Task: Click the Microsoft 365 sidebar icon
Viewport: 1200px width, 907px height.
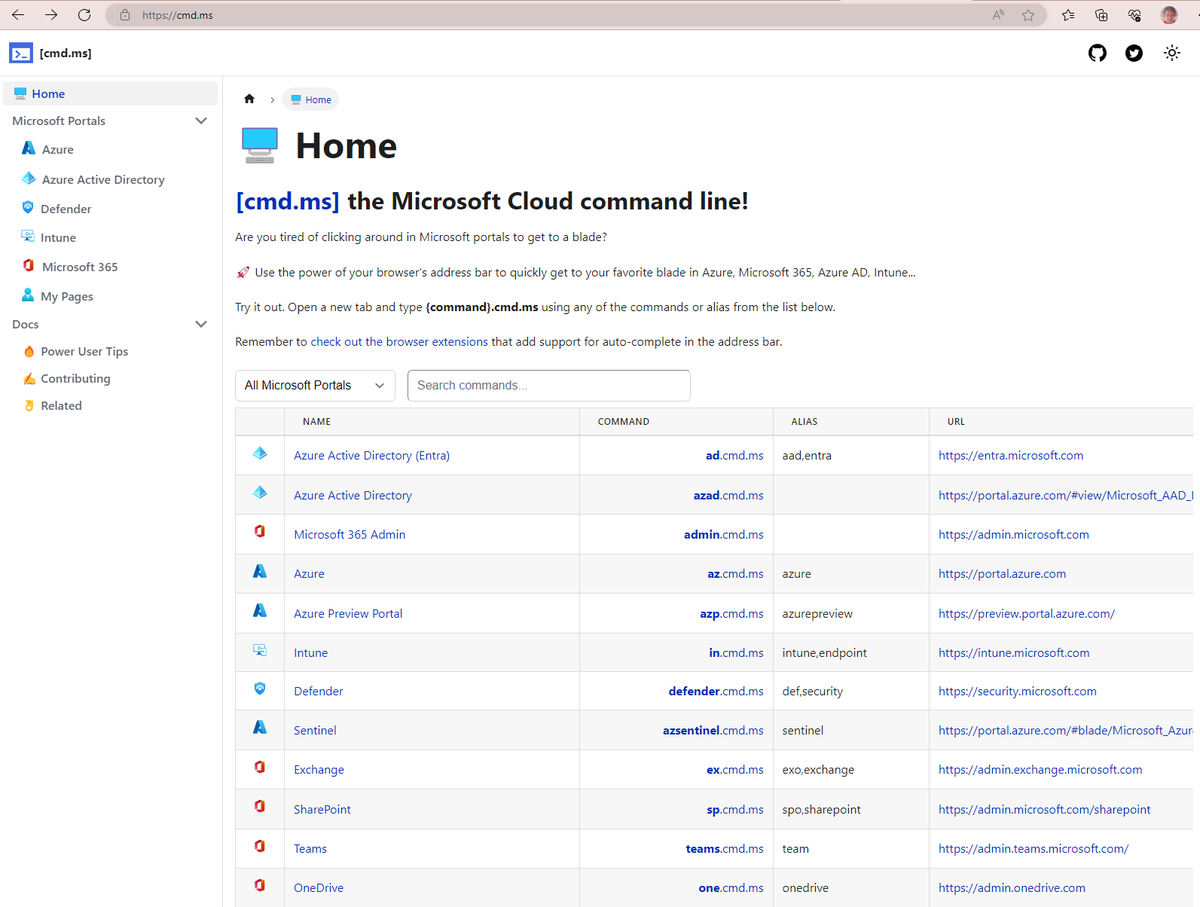Action: [x=28, y=266]
